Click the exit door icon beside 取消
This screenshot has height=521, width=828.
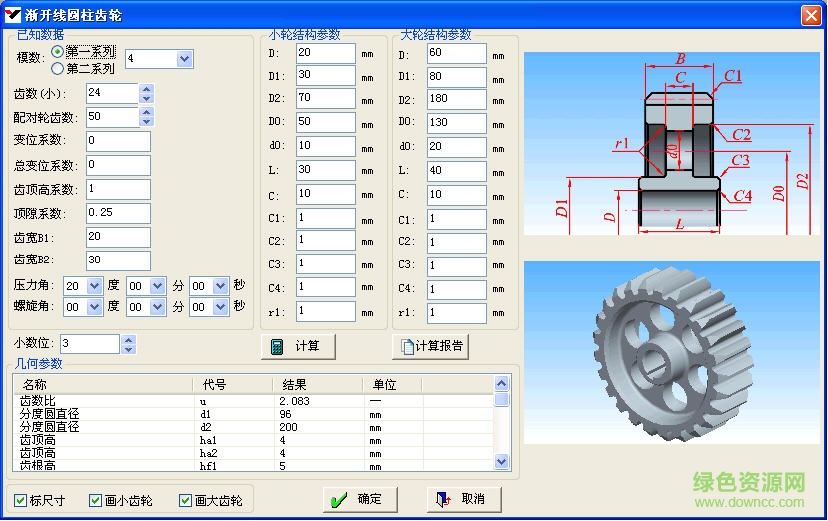coord(441,500)
